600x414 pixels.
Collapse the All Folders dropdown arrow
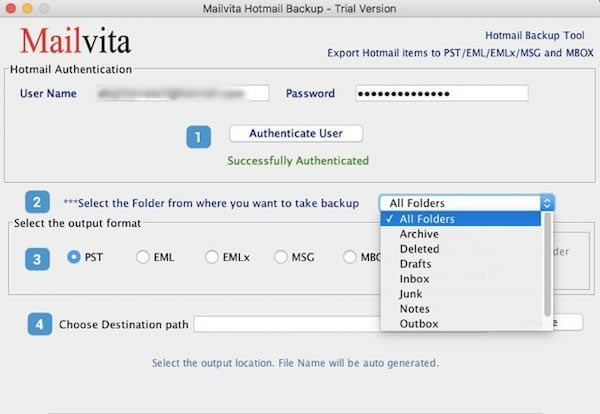(x=546, y=203)
